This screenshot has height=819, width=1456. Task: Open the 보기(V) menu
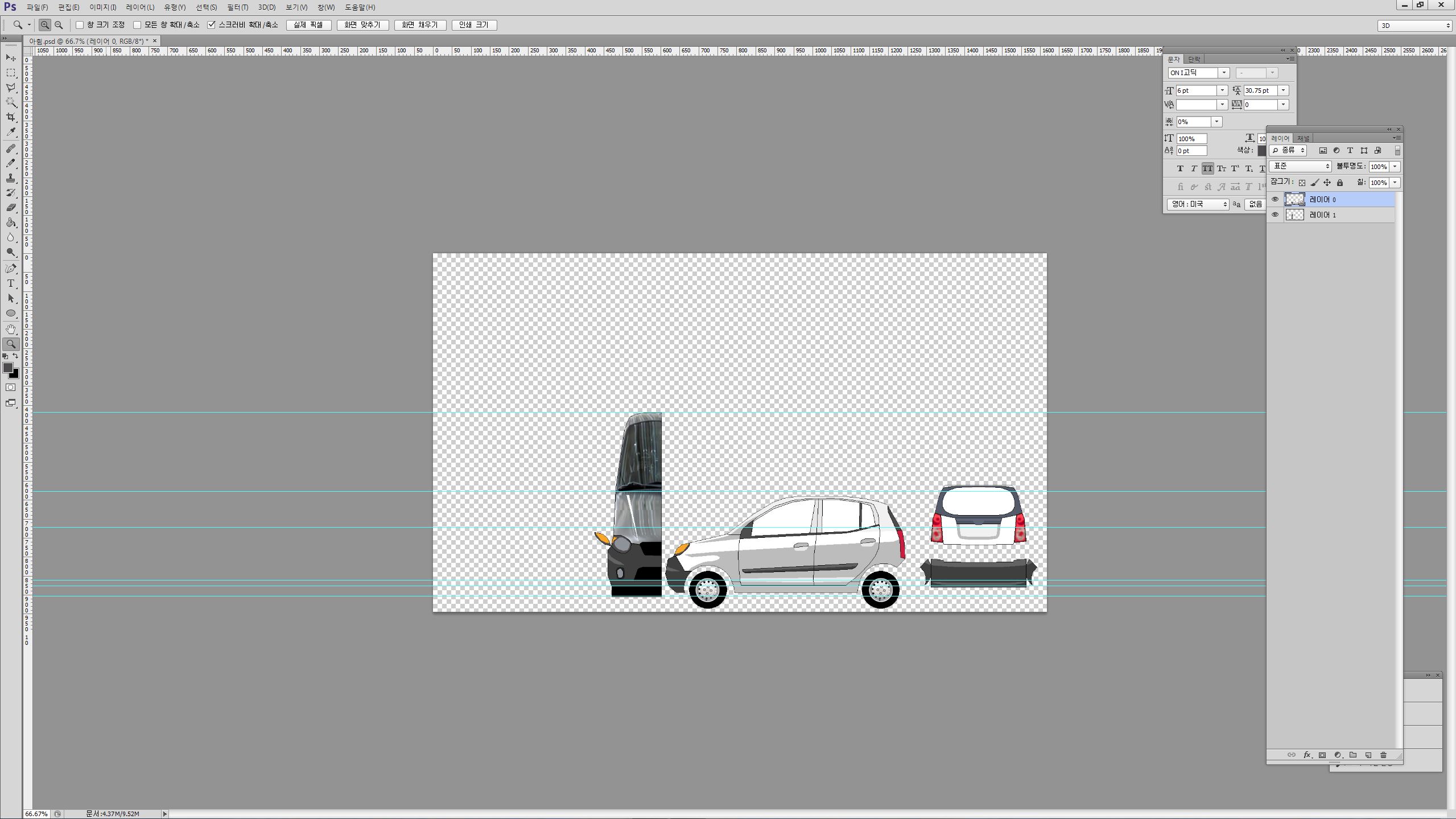296,7
